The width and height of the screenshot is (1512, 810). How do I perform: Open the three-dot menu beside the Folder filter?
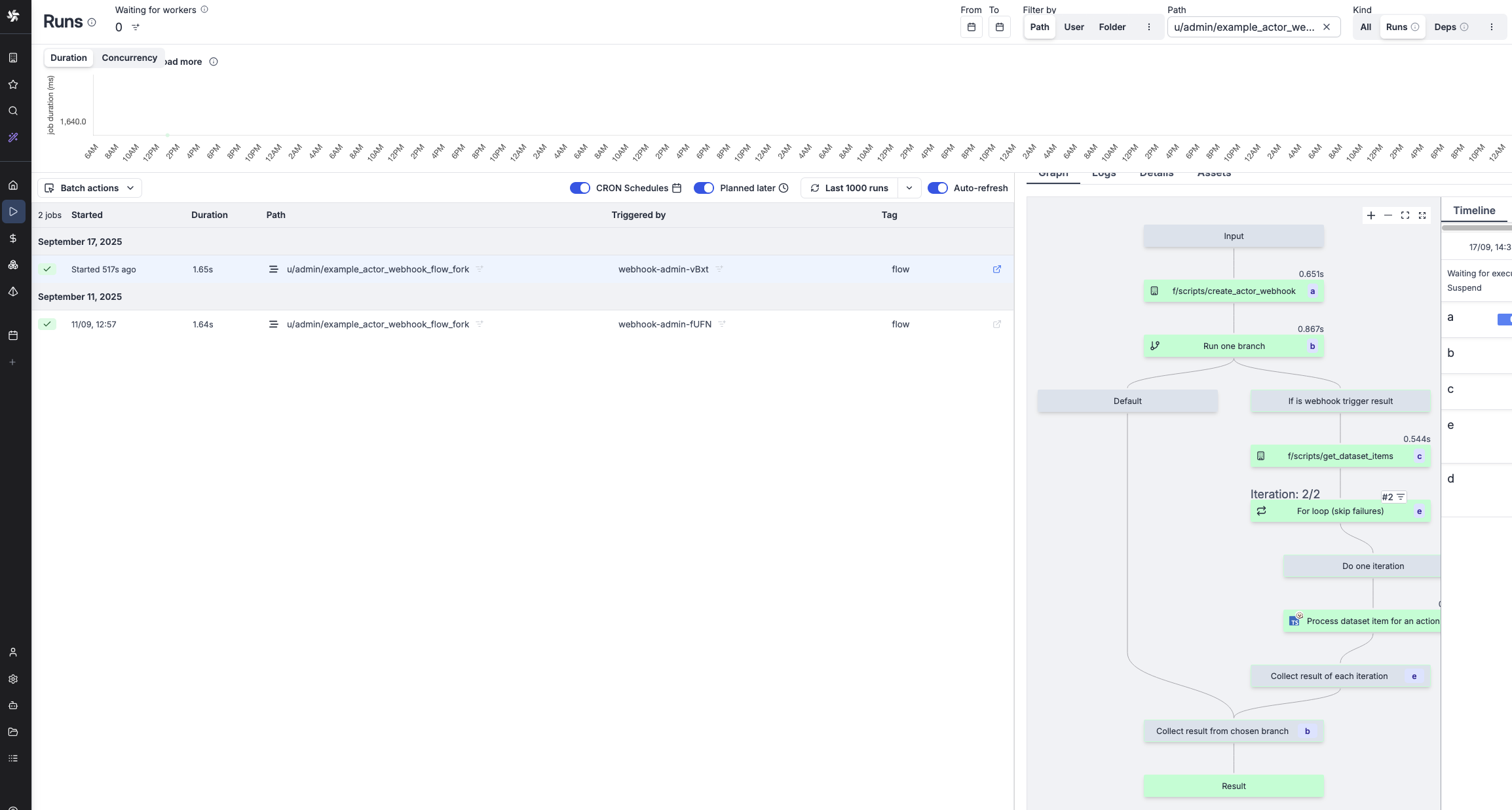click(1148, 27)
